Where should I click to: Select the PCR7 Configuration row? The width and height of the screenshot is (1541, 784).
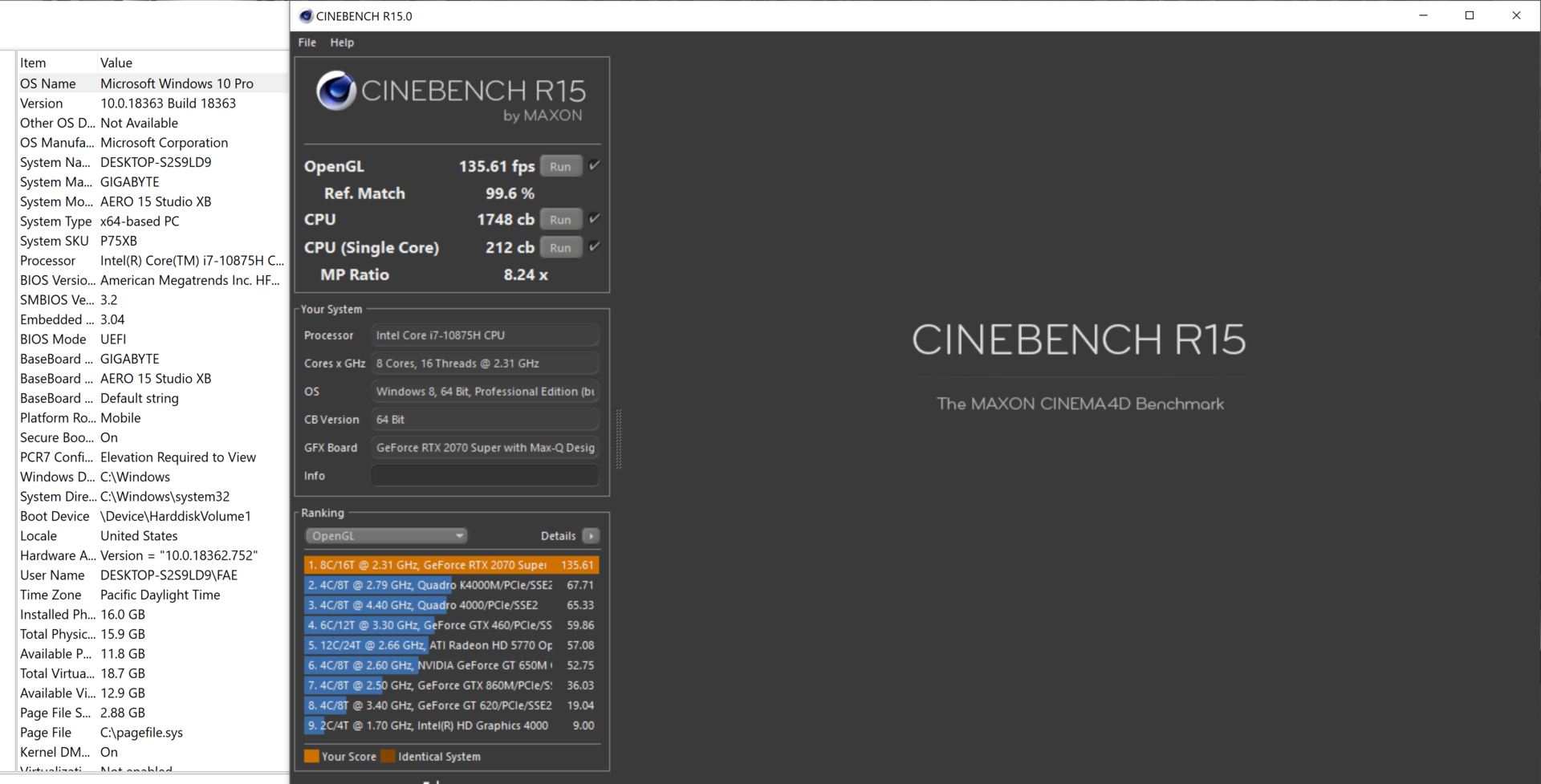tap(152, 457)
